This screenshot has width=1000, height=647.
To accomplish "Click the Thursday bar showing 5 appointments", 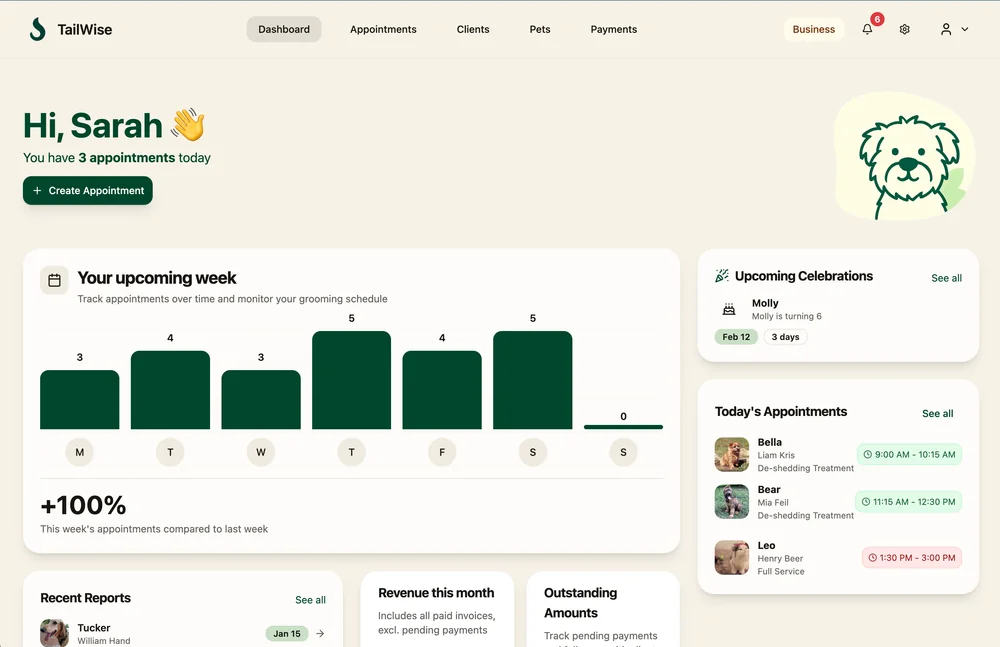I will click(351, 380).
